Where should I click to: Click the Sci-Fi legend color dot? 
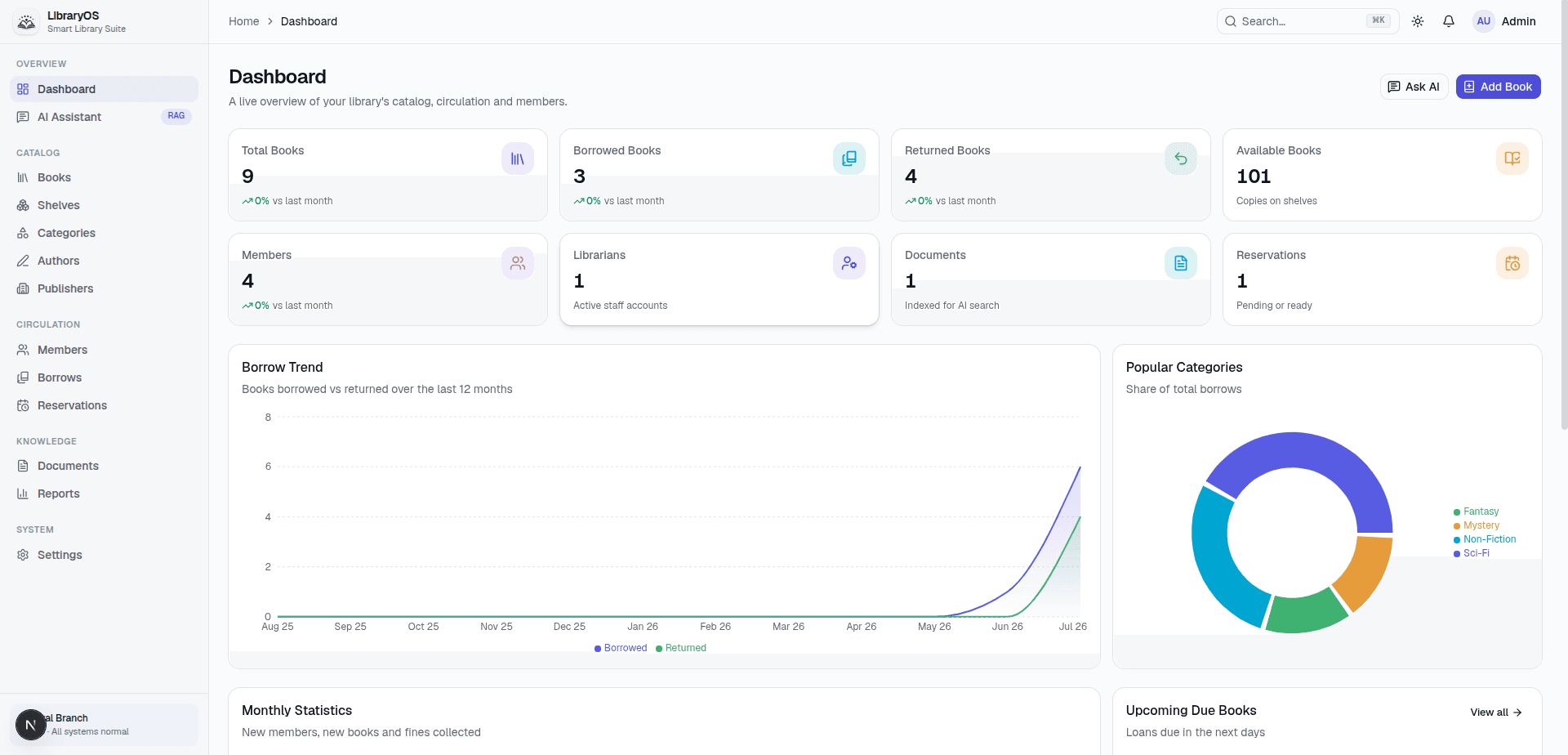click(1457, 554)
